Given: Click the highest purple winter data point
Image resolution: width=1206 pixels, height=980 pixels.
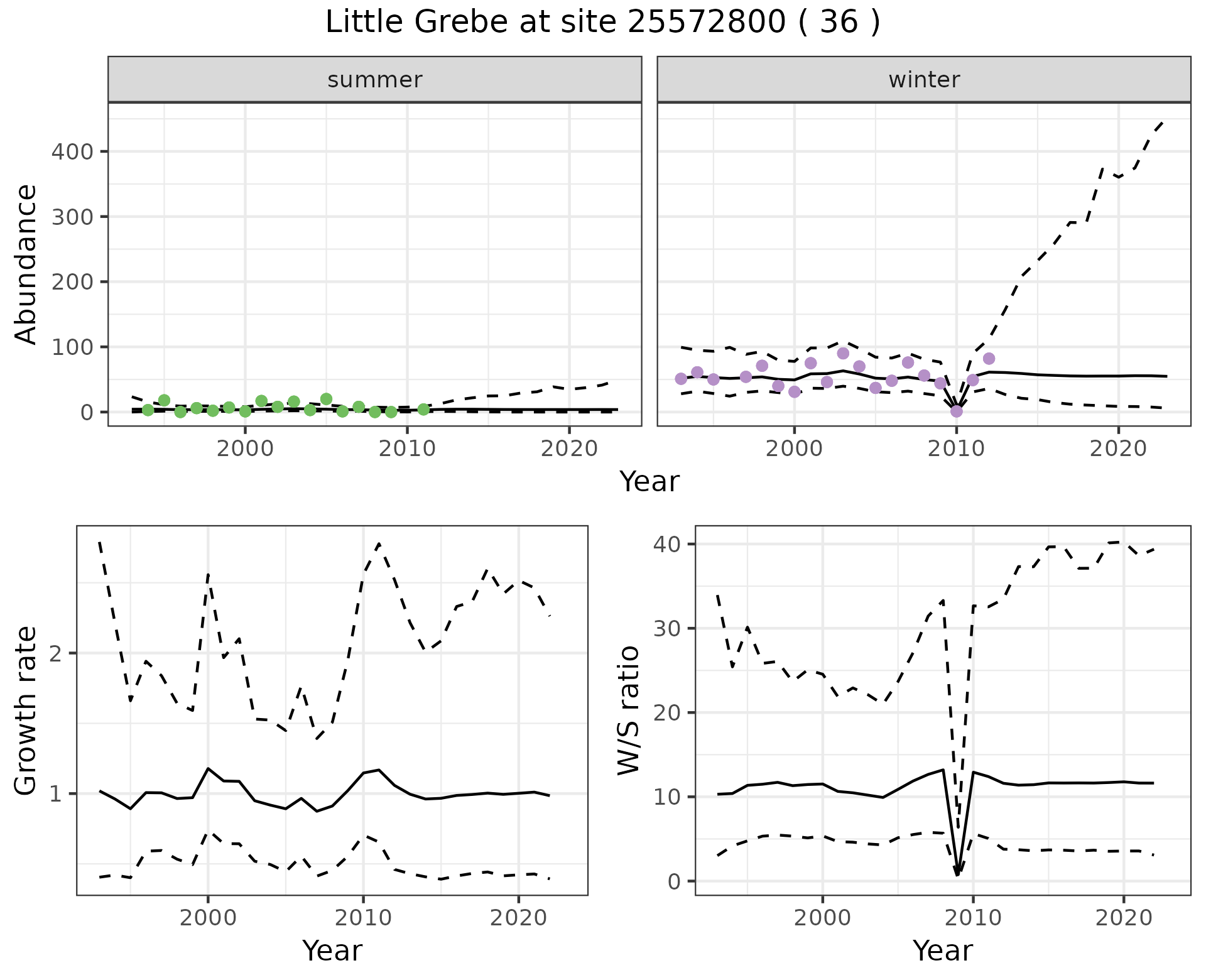Looking at the screenshot, I should [843, 353].
